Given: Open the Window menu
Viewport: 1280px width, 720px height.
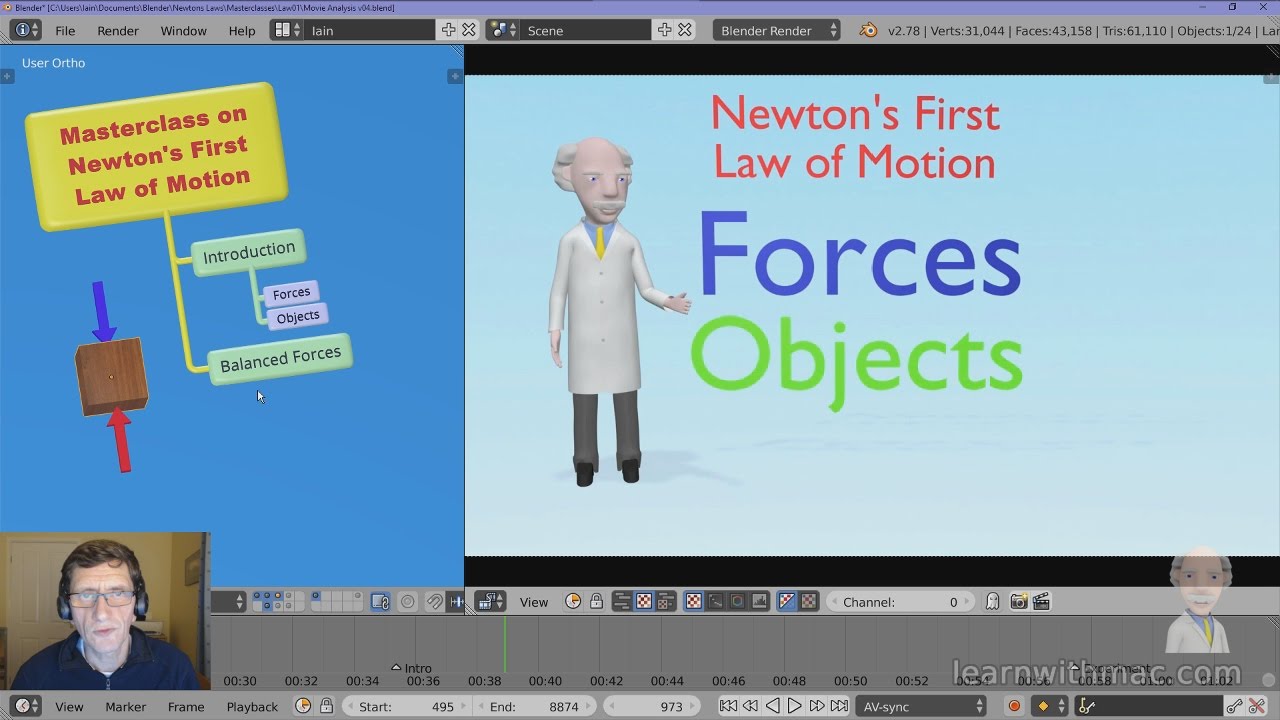Looking at the screenshot, I should coord(184,31).
